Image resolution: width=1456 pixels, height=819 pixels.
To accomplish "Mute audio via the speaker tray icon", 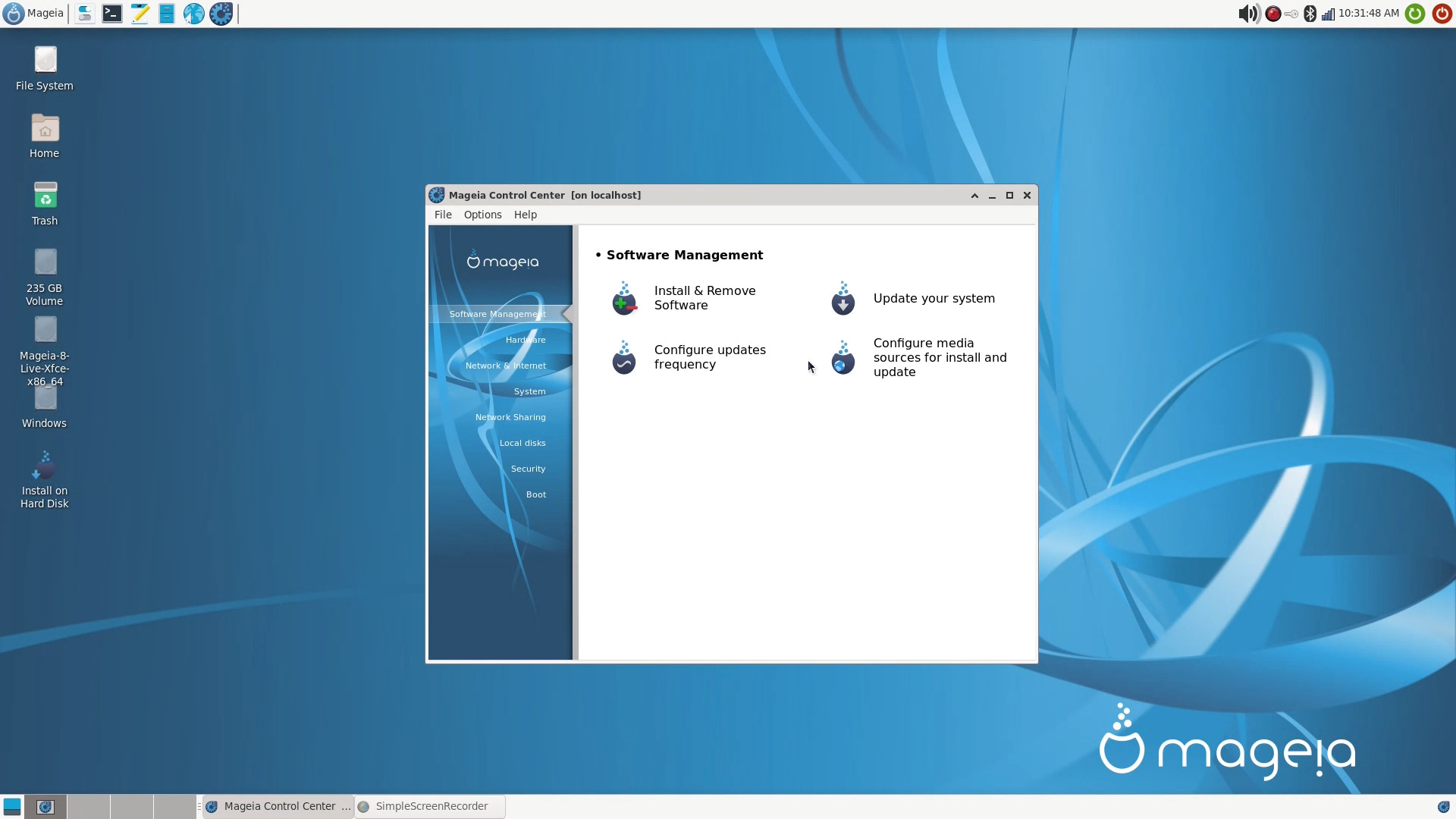I will [1247, 13].
